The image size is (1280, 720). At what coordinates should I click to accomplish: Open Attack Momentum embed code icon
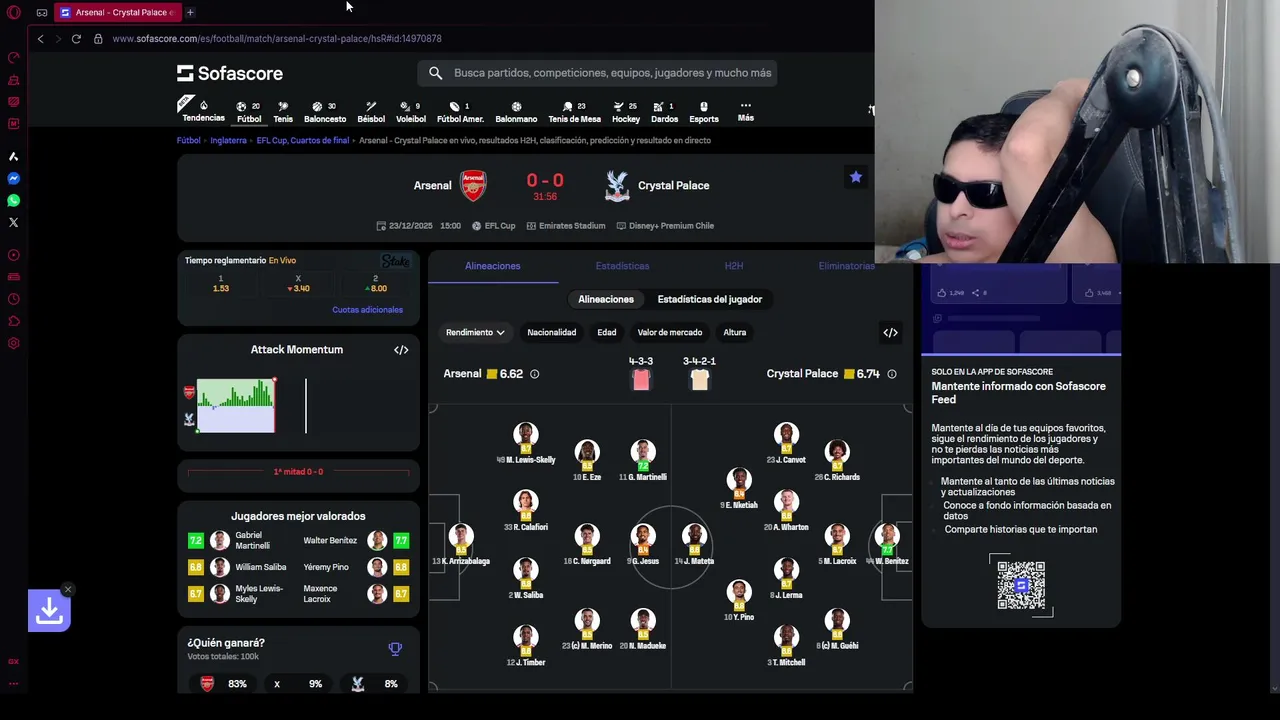click(x=401, y=350)
